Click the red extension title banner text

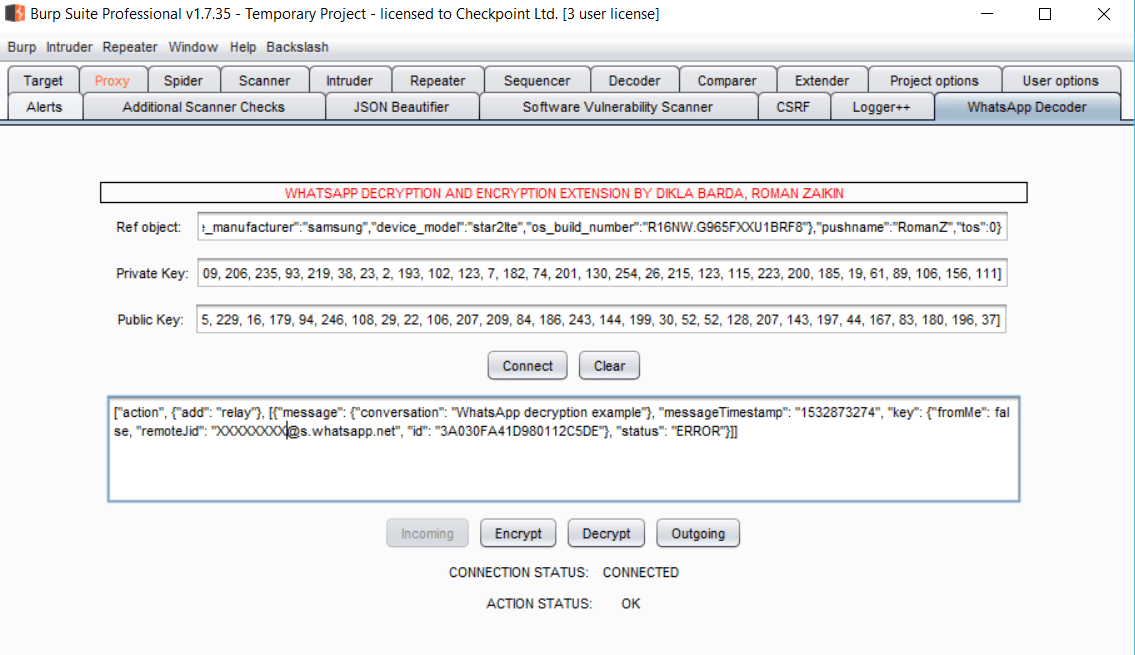click(x=564, y=193)
